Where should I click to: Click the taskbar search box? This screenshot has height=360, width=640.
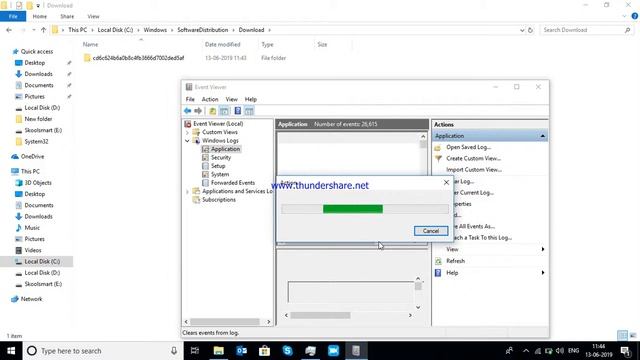(x=102, y=351)
